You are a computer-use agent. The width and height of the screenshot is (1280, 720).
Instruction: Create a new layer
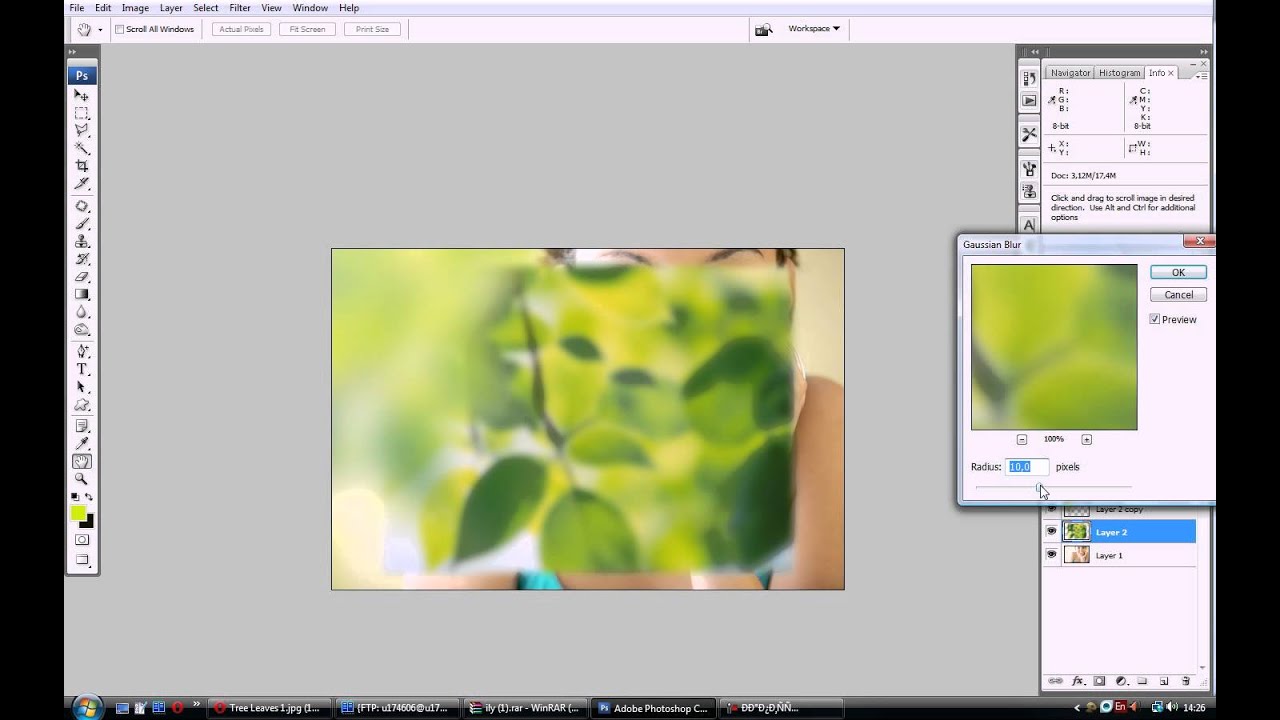1164,681
